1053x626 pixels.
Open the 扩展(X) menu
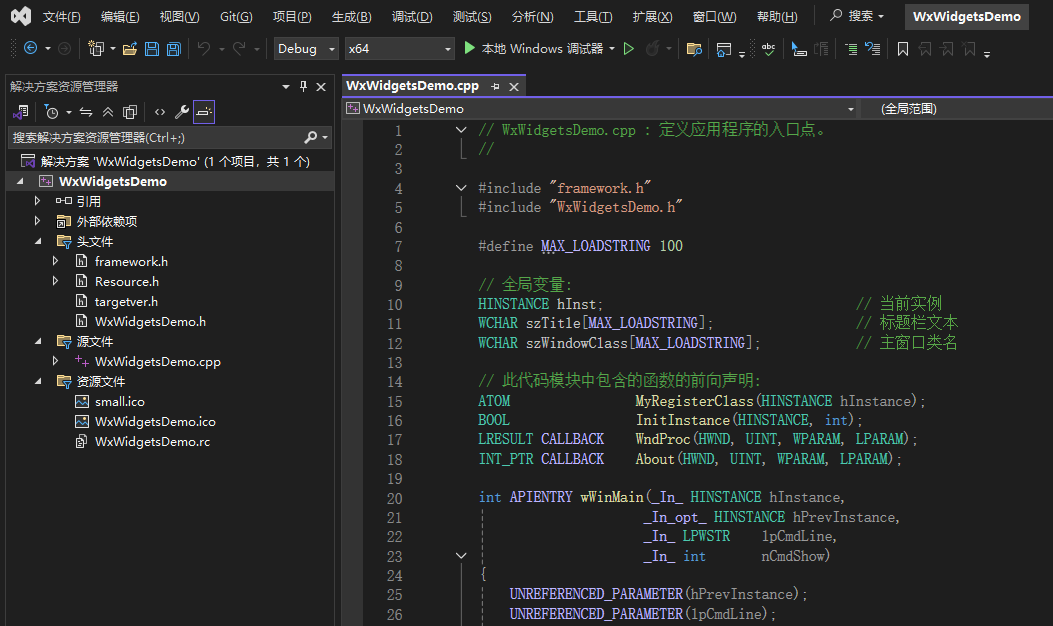pos(652,16)
